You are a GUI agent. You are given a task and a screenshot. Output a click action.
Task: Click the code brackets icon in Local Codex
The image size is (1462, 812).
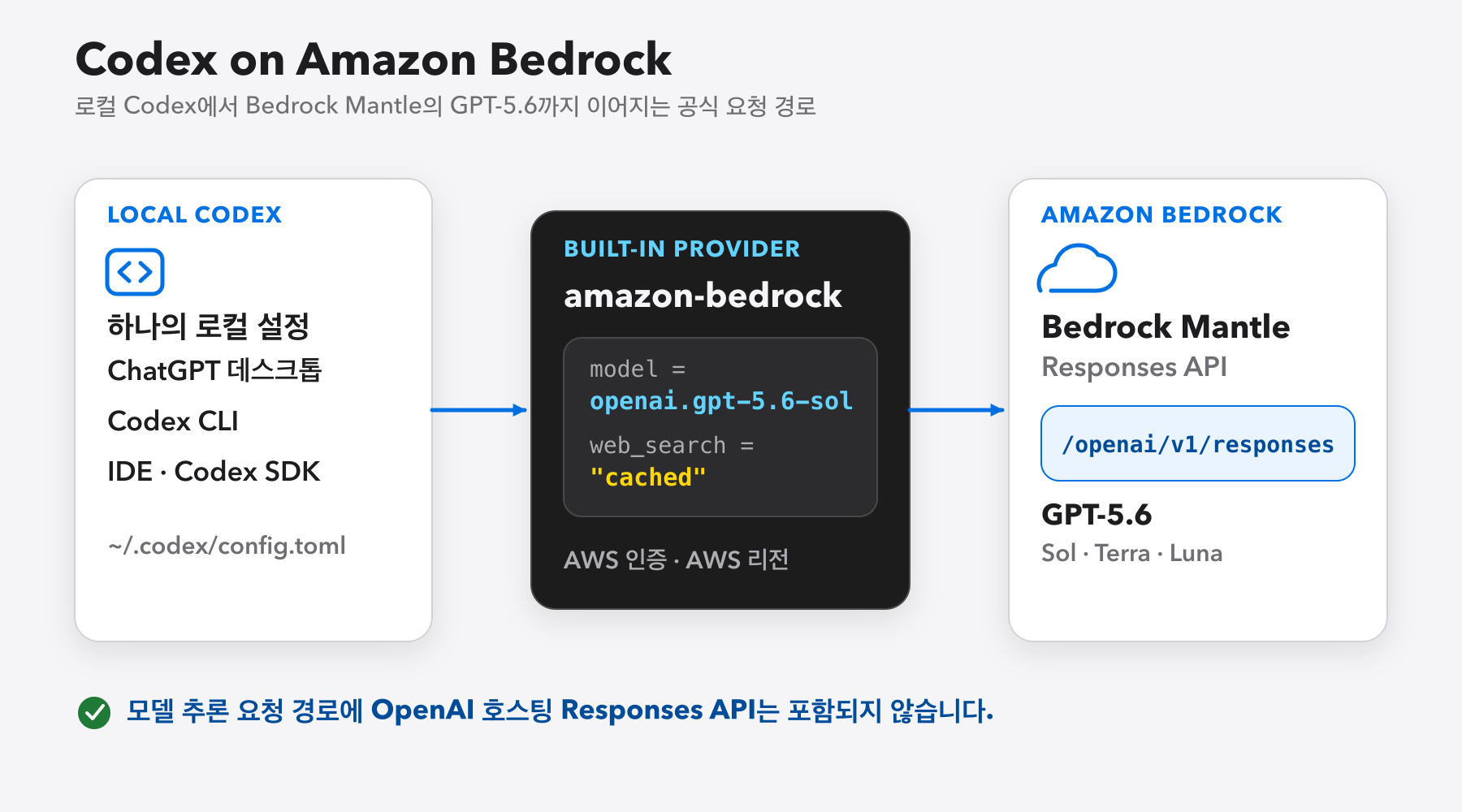click(x=135, y=272)
